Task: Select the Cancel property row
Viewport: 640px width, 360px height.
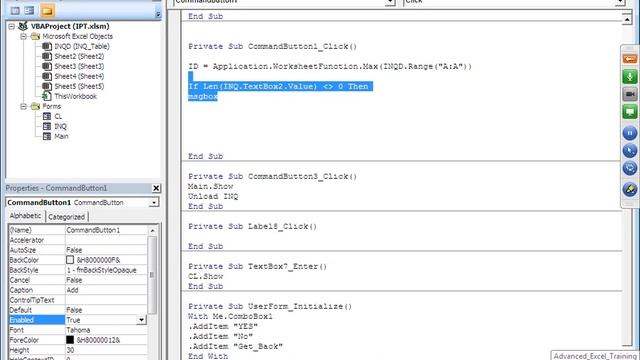Action: 78,280
